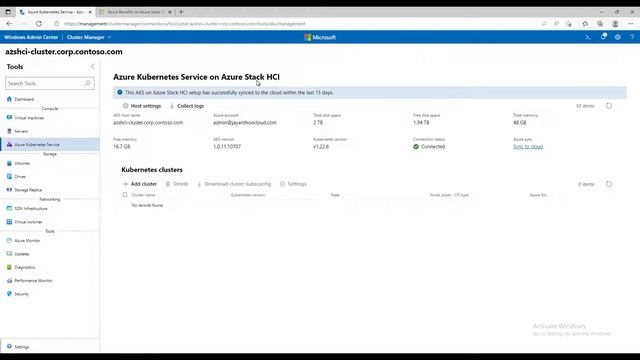The width and height of the screenshot is (640, 360).
Task: Open browser tab actions menu icon
Action: pyautogui.click(x=8, y=12)
